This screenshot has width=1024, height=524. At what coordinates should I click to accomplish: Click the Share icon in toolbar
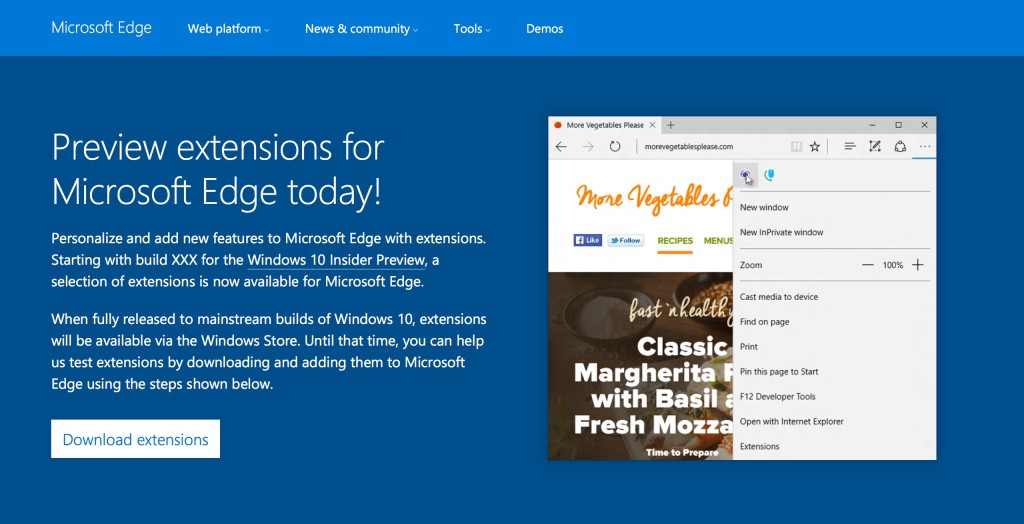901,146
